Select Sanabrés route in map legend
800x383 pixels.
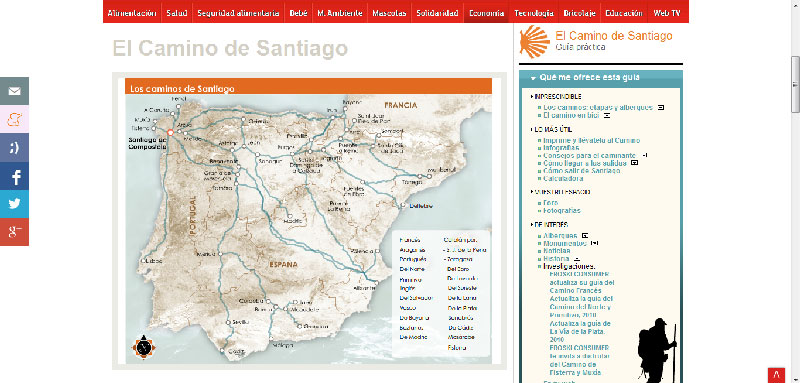point(461,318)
